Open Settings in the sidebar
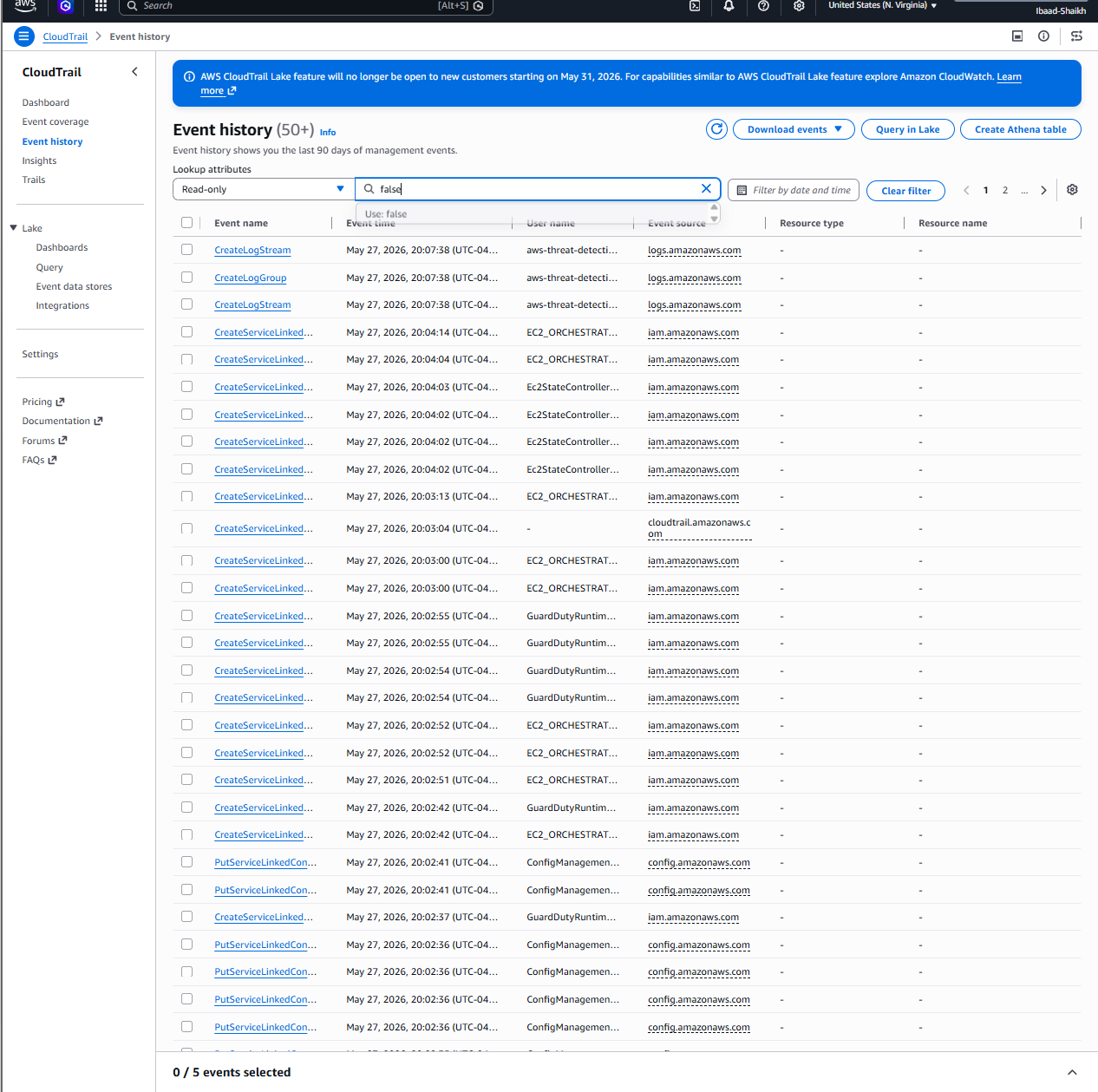1098x1092 pixels. tap(40, 354)
